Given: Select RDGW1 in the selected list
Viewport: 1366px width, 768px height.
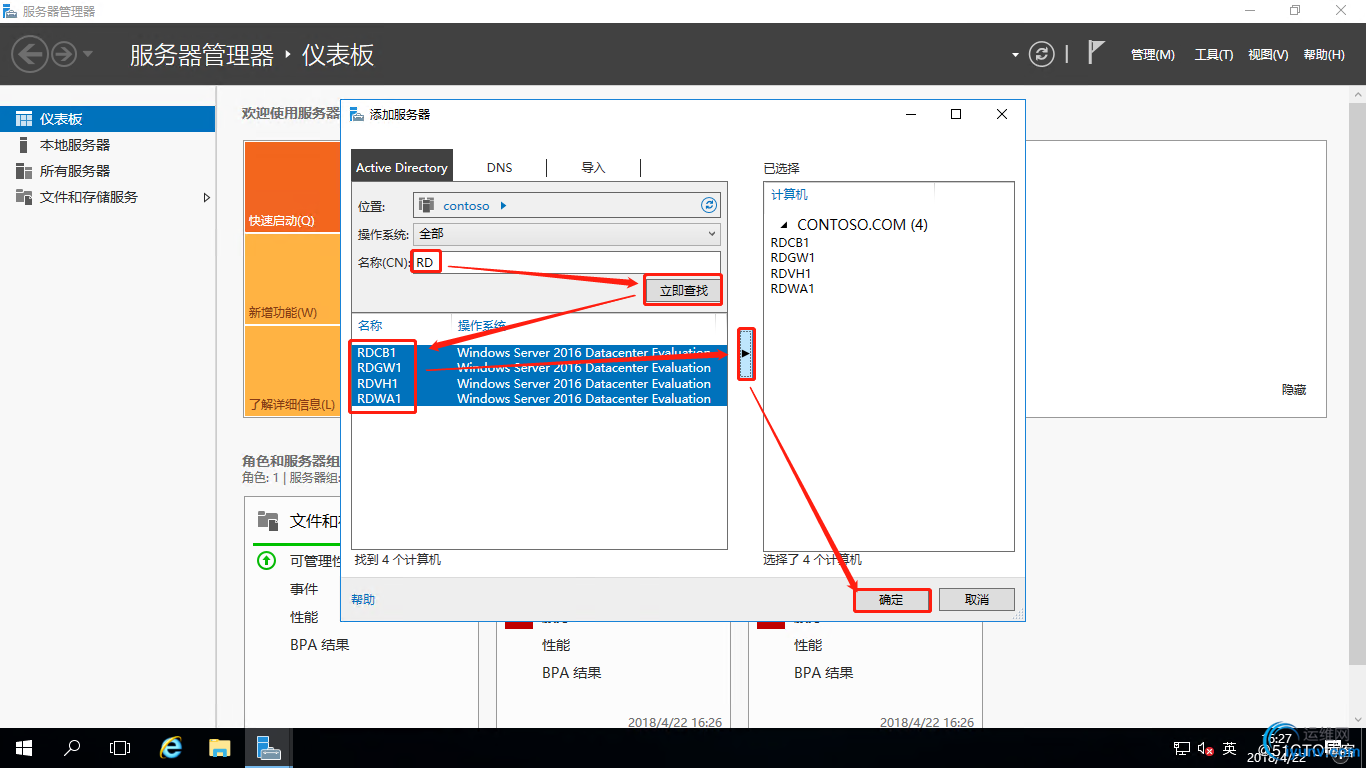Looking at the screenshot, I should (792, 258).
